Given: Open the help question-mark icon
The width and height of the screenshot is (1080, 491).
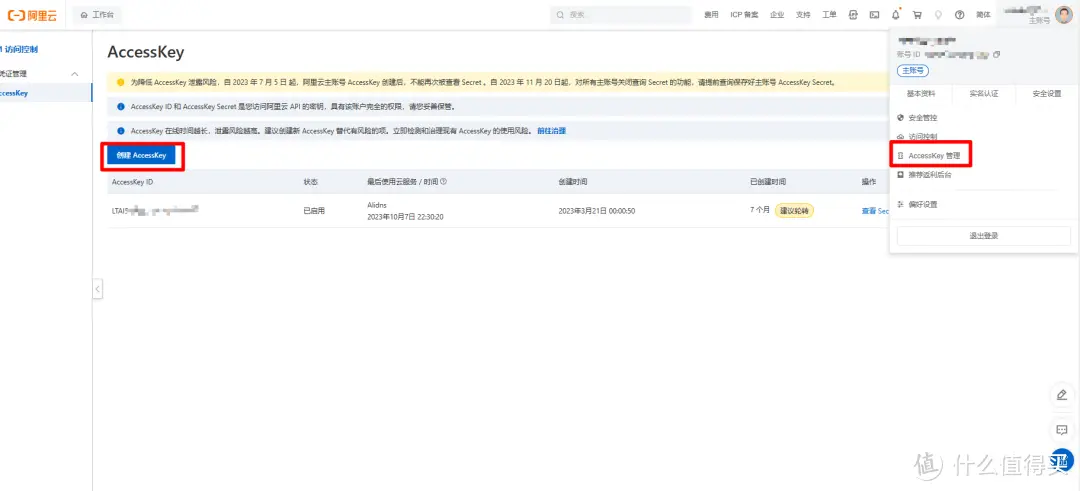Looking at the screenshot, I should point(959,14).
